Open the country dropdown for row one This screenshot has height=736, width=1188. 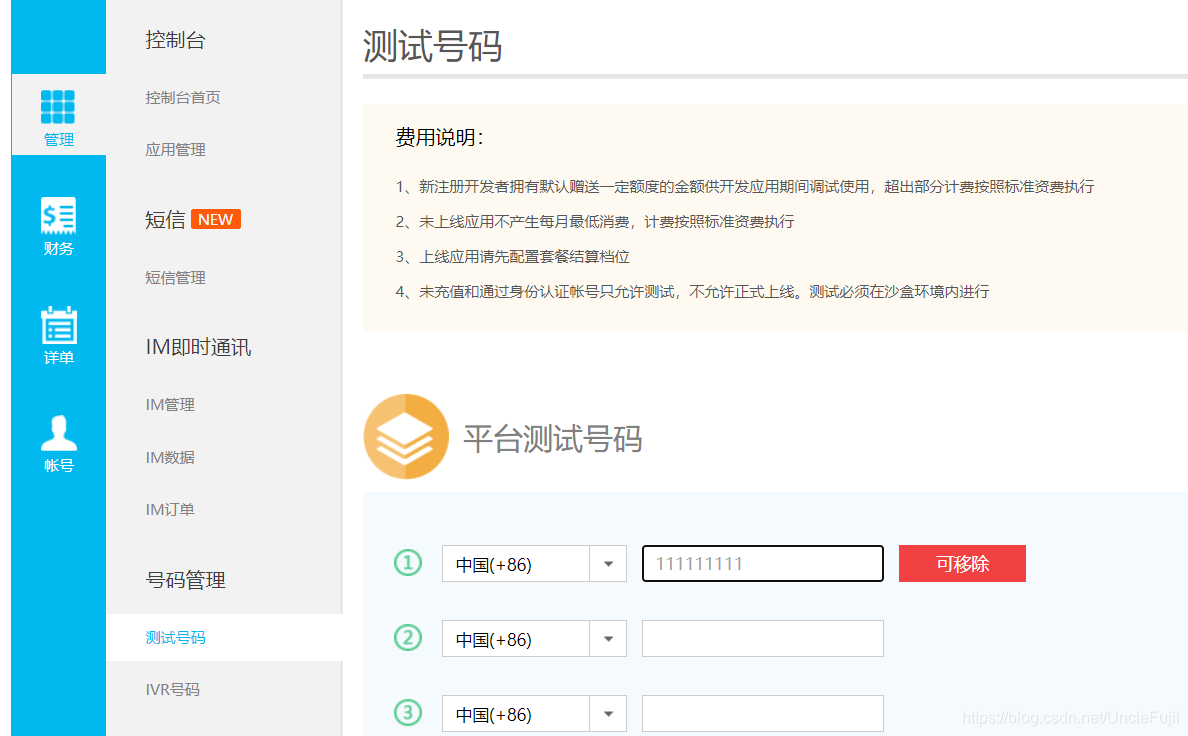coord(608,563)
